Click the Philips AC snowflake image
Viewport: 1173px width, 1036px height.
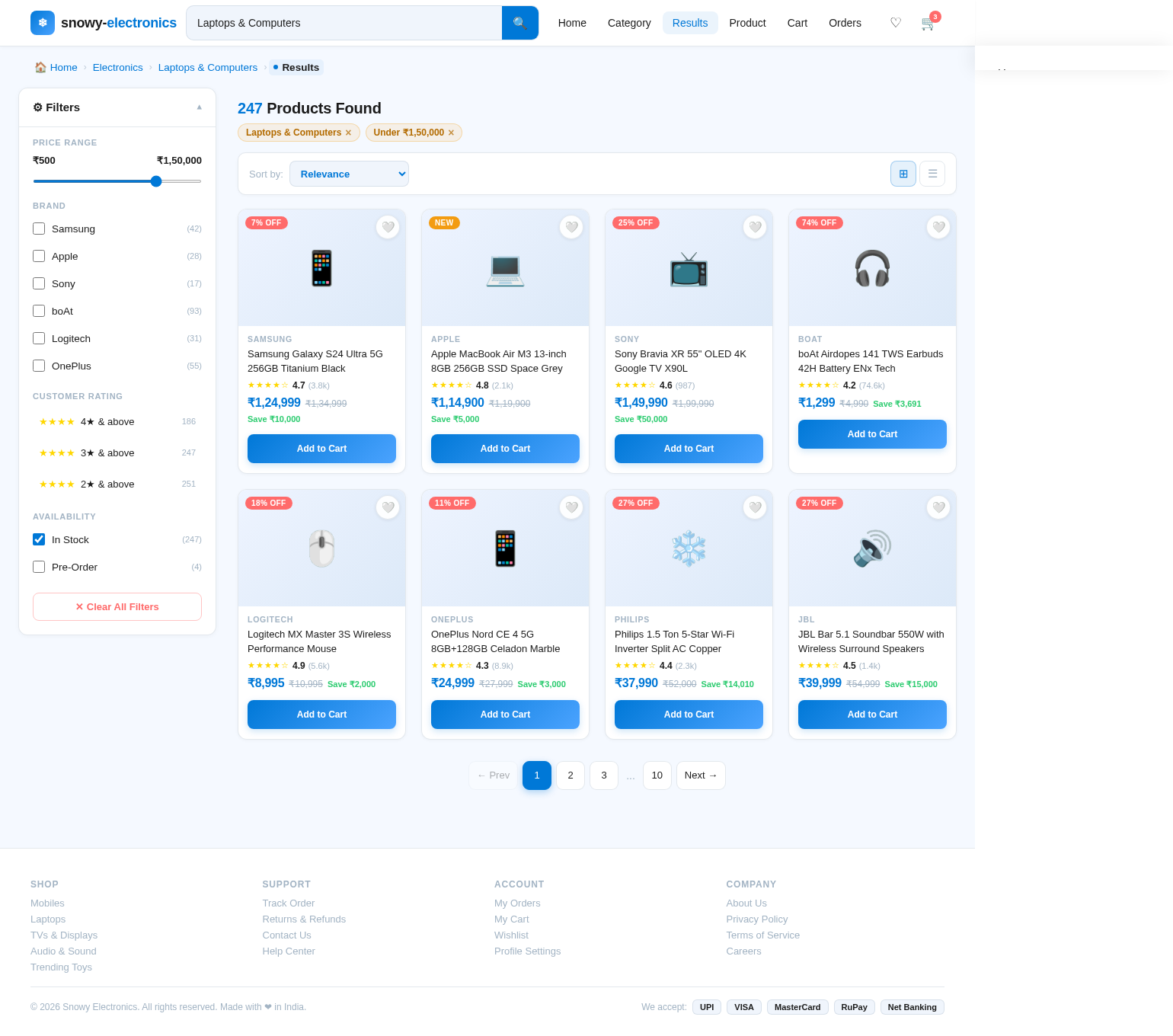689,548
